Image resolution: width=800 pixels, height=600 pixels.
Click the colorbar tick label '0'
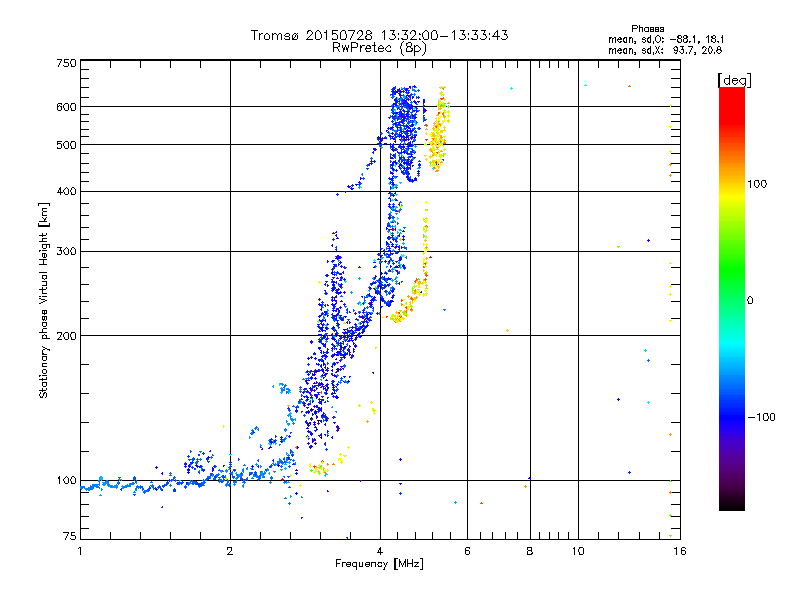click(750, 301)
